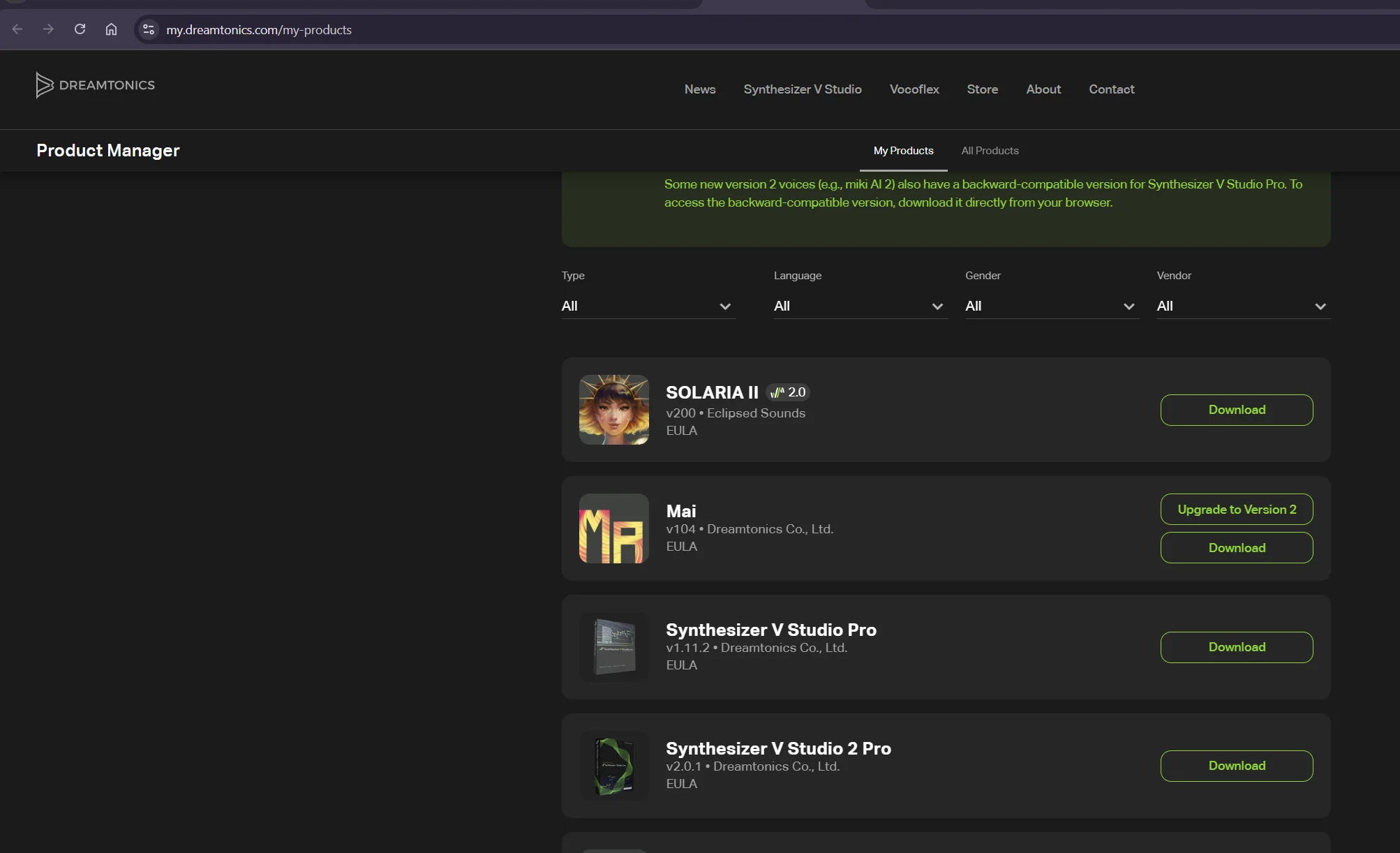
Task: Click the address bar URL field
Action: (768, 29)
